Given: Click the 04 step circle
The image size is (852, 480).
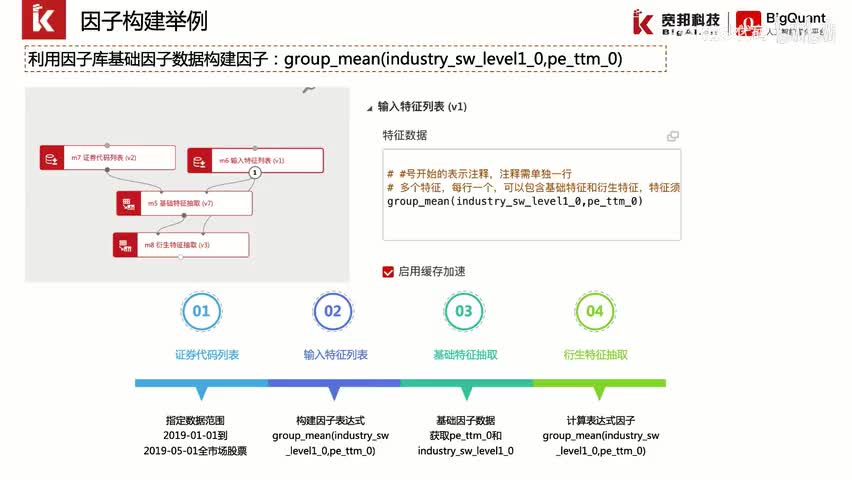Looking at the screenshot, I should tap(595, 311).
